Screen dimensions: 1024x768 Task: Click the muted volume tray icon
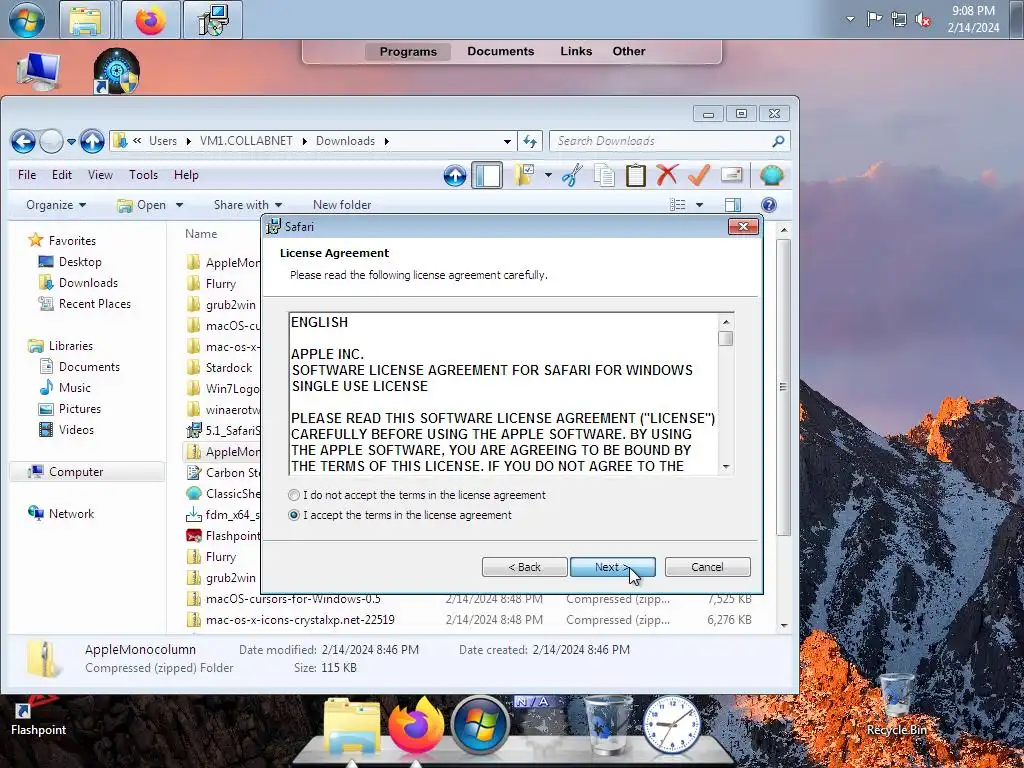tap(923, 19)
